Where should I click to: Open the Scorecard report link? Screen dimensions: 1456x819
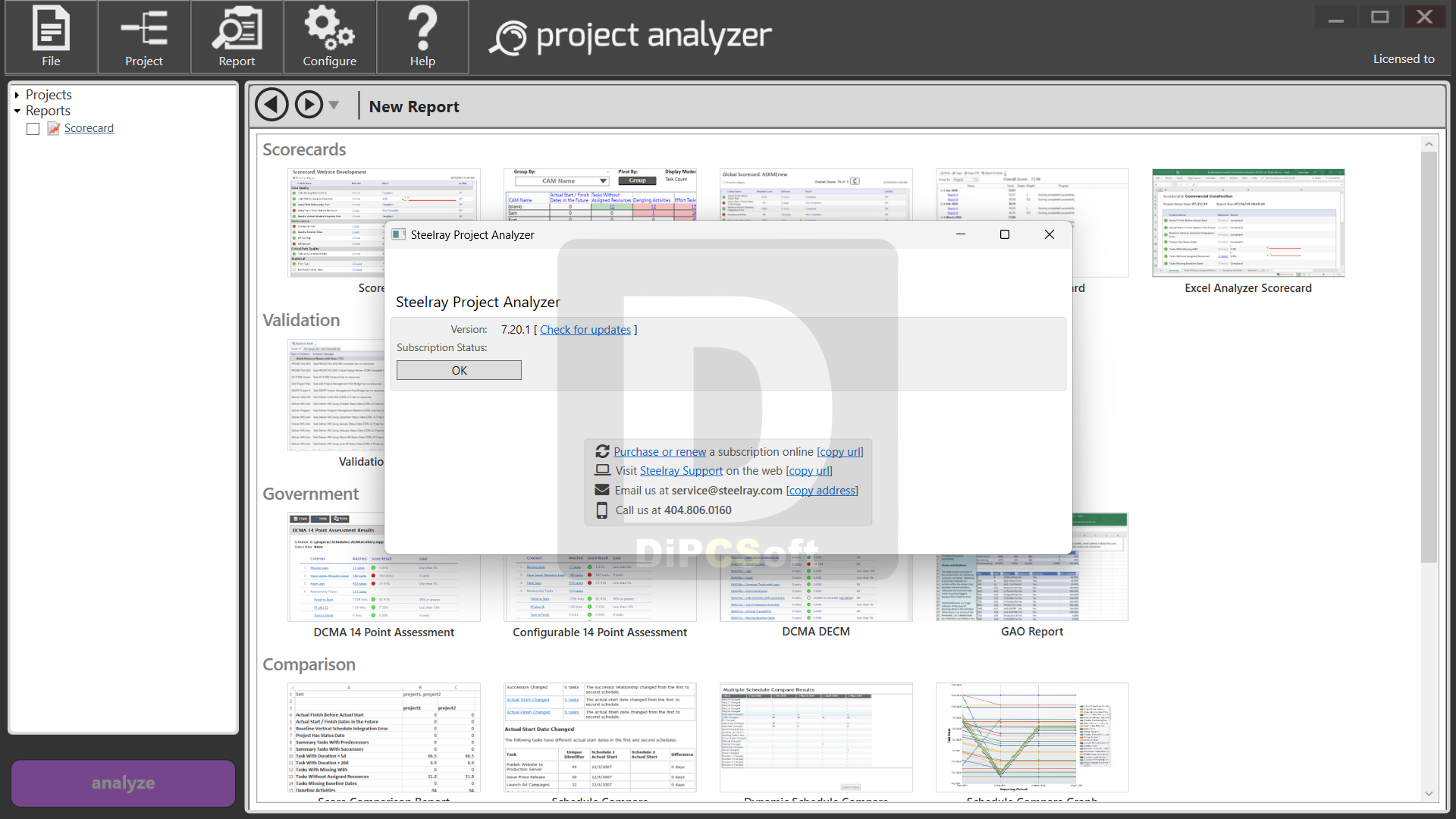coord(89,128)
